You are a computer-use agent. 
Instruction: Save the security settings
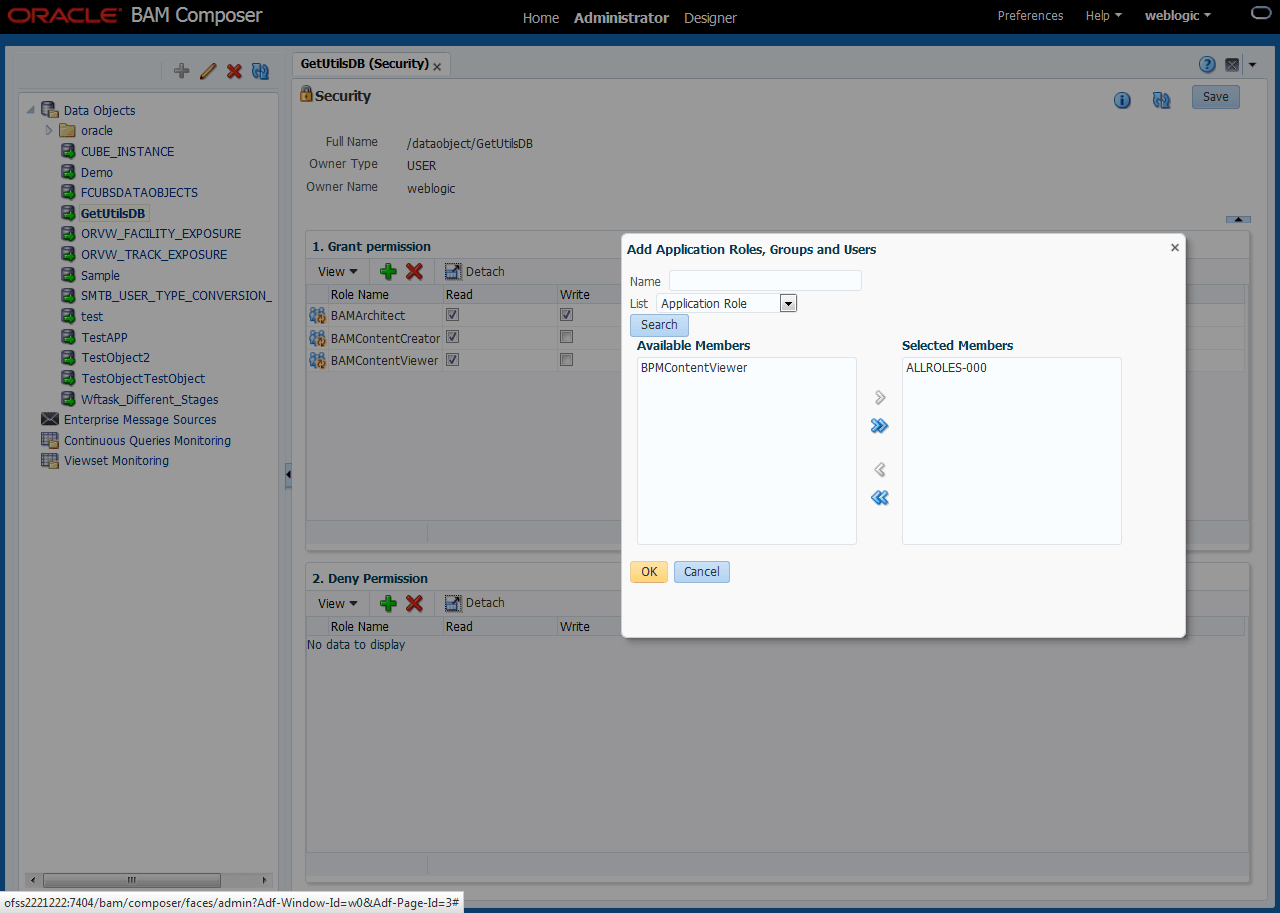pyautogui.click(x=1215, y=97)
